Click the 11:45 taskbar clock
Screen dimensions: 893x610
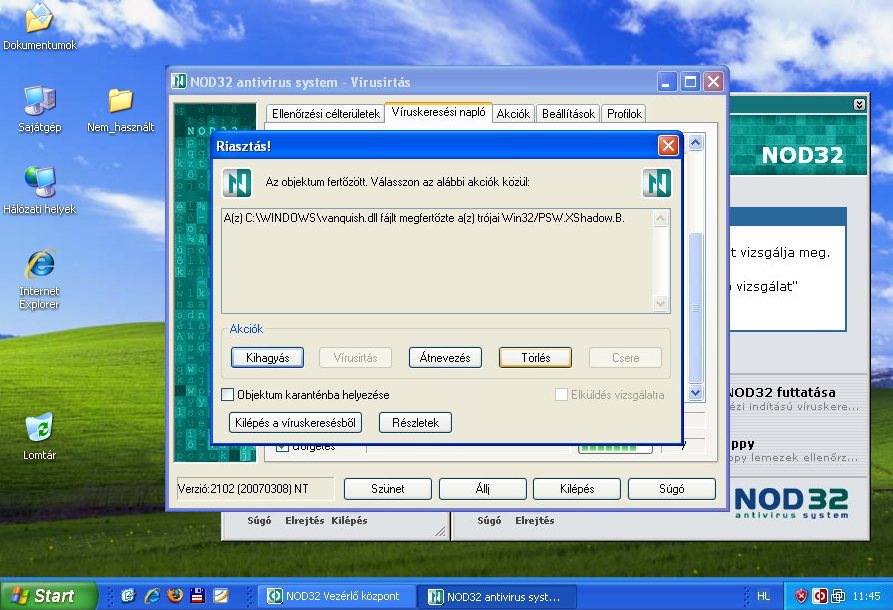[866, 596]
